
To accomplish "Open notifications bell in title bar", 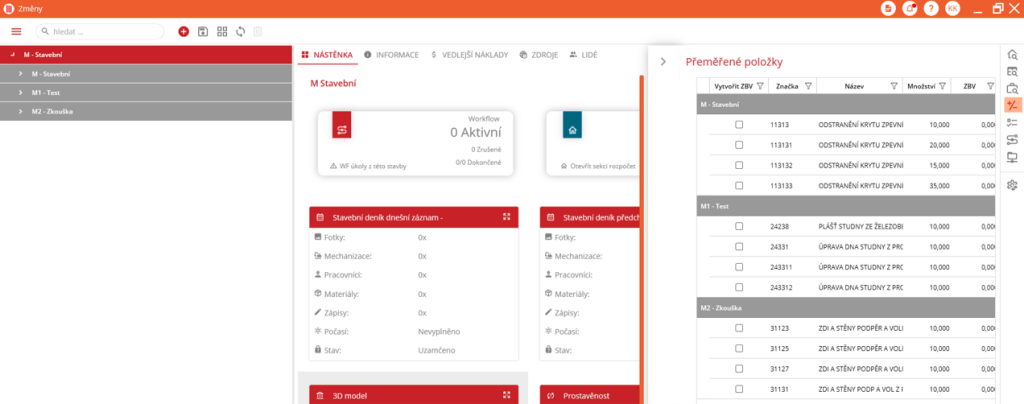I will pyautogui.click(x=910, y=8).
